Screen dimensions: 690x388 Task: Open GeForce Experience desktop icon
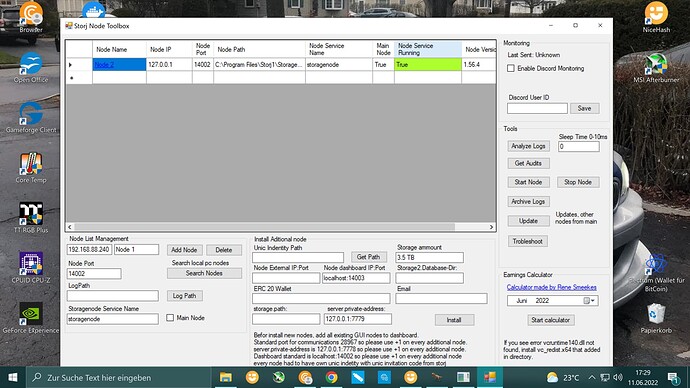(x=31, y=318)
